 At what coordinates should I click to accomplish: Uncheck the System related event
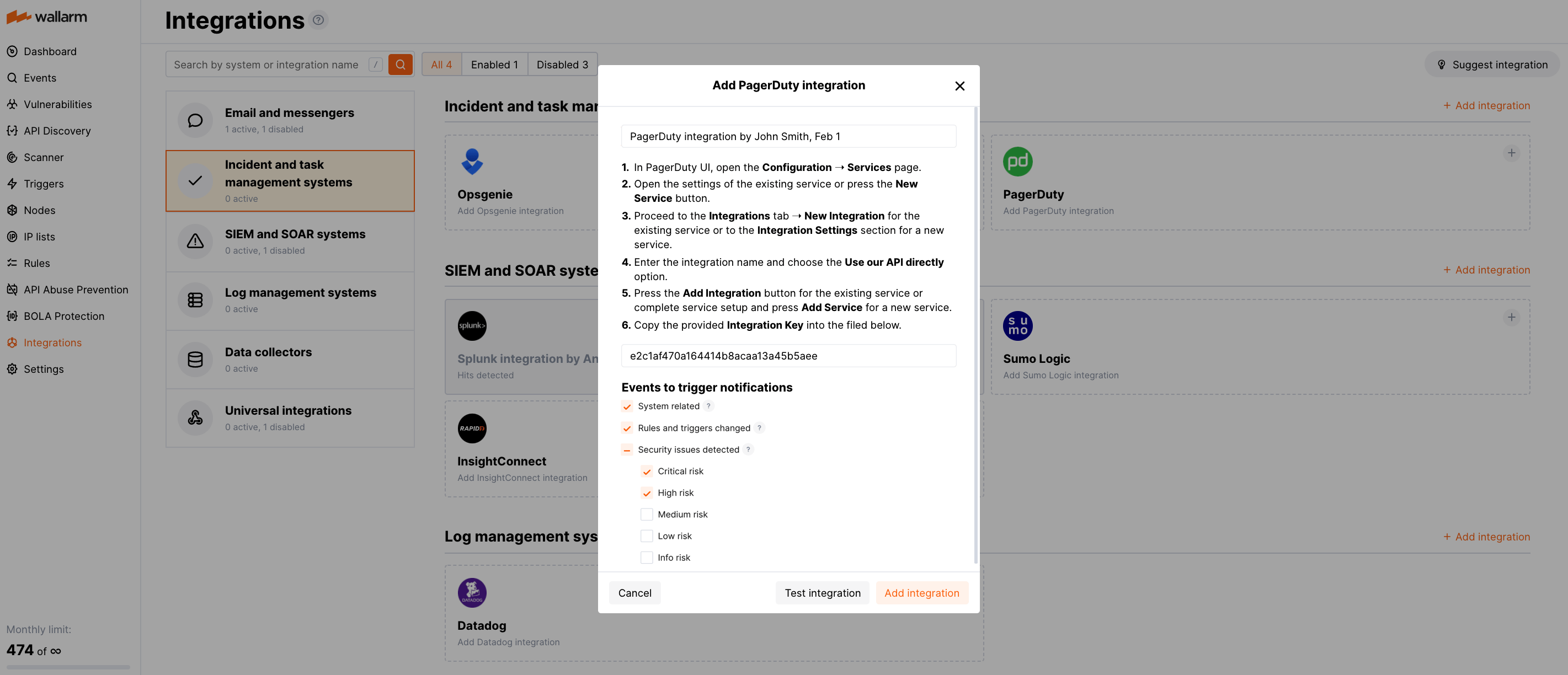[627, 406]
